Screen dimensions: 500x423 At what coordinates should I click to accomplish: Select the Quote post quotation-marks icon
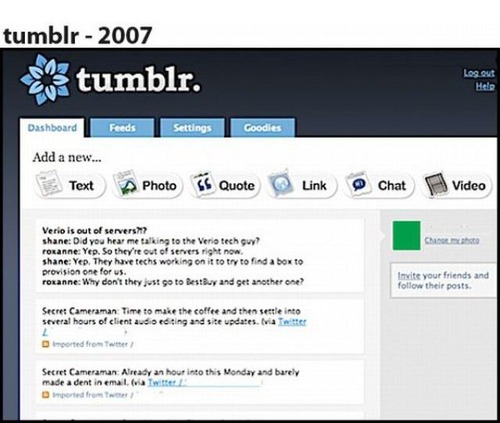tap(202, 184)
